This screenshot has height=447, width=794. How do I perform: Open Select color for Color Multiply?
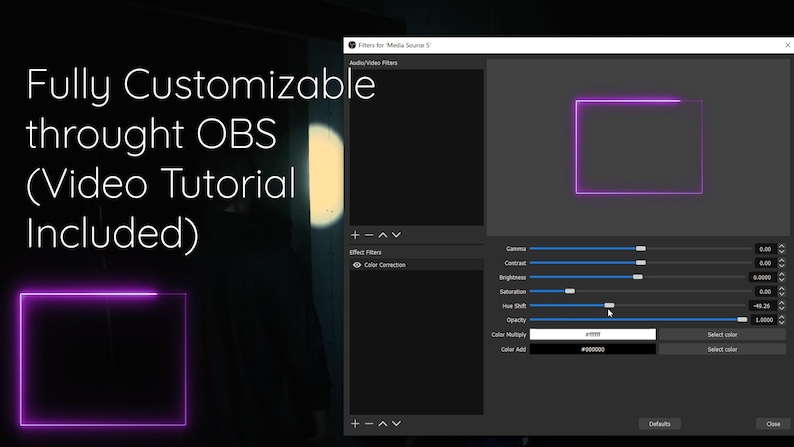(x=722, y=334)
